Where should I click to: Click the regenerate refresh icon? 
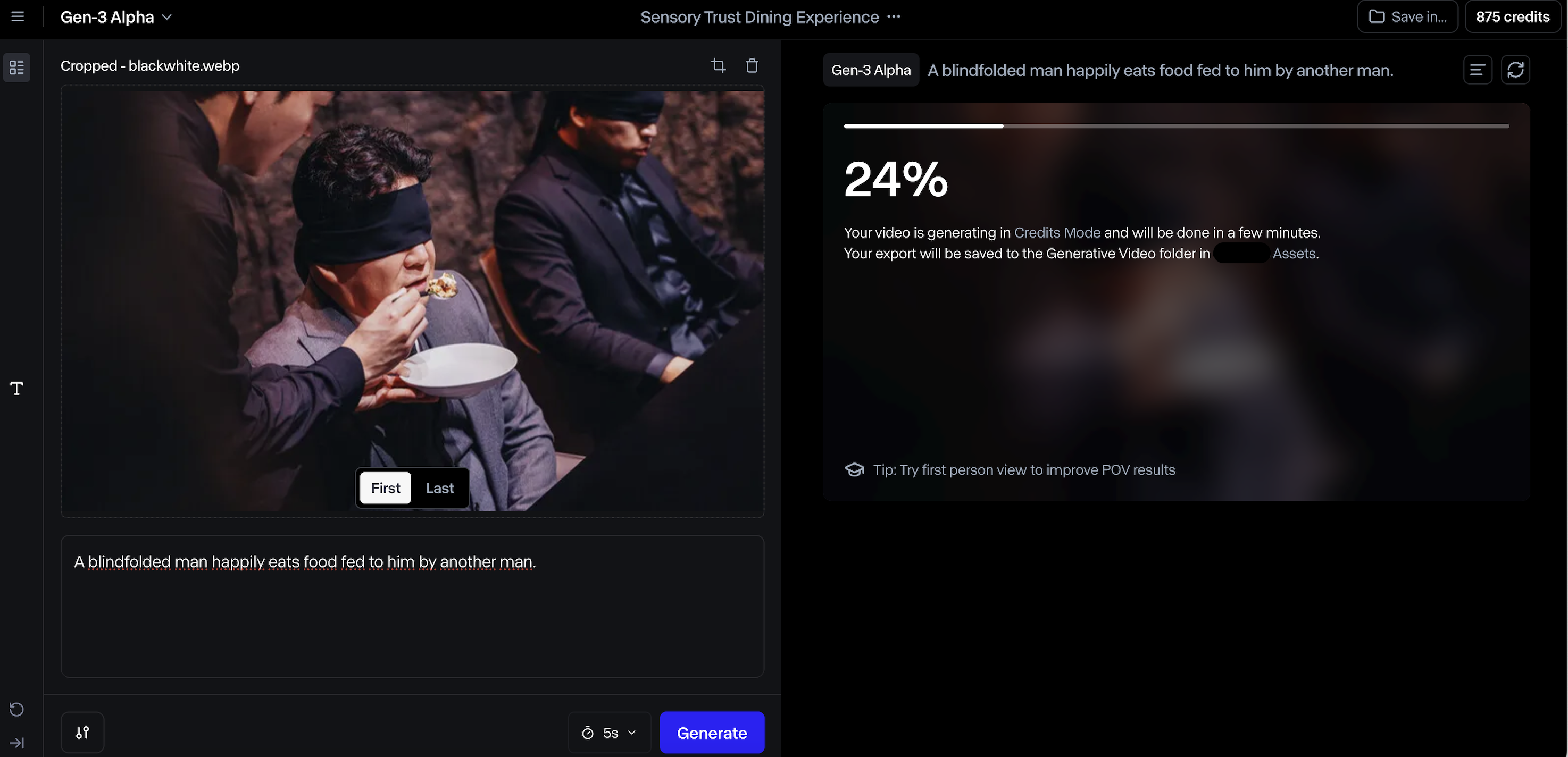1515,70
